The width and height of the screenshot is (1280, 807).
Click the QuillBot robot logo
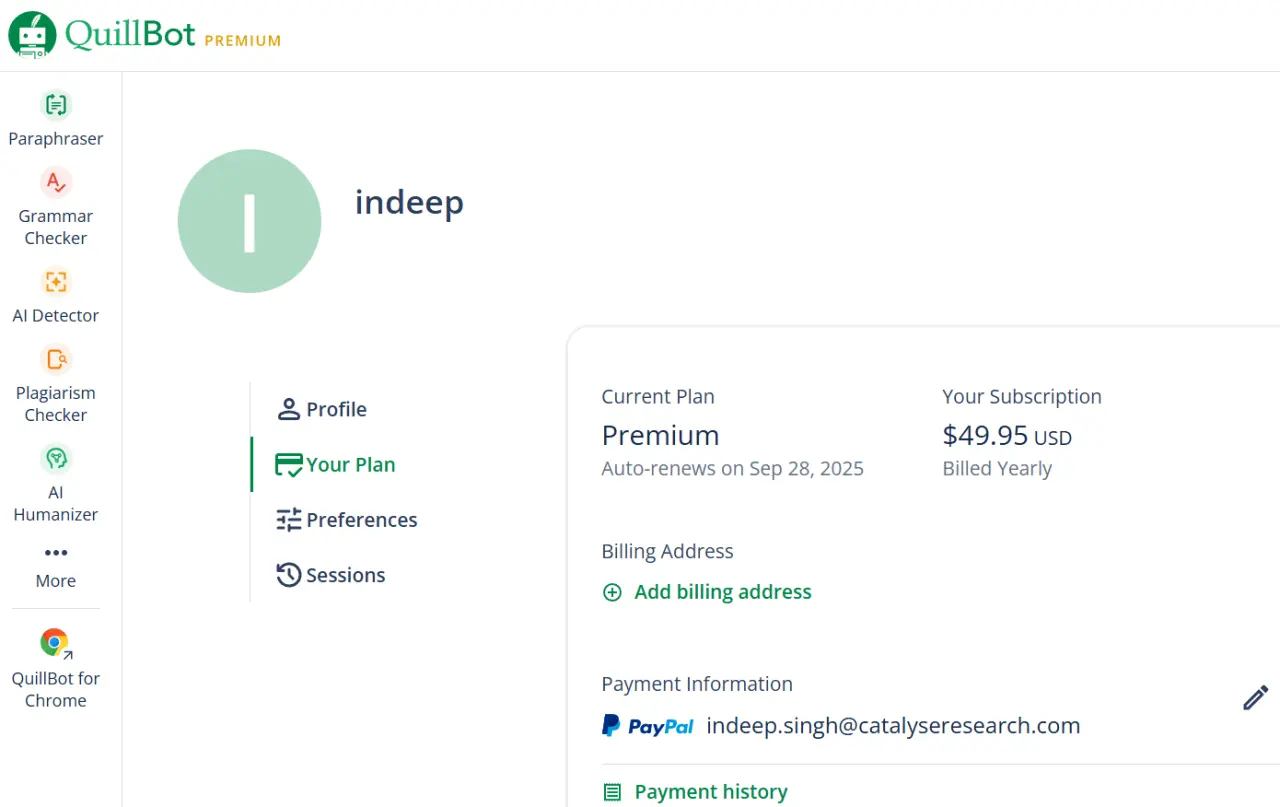coord(33,35)
